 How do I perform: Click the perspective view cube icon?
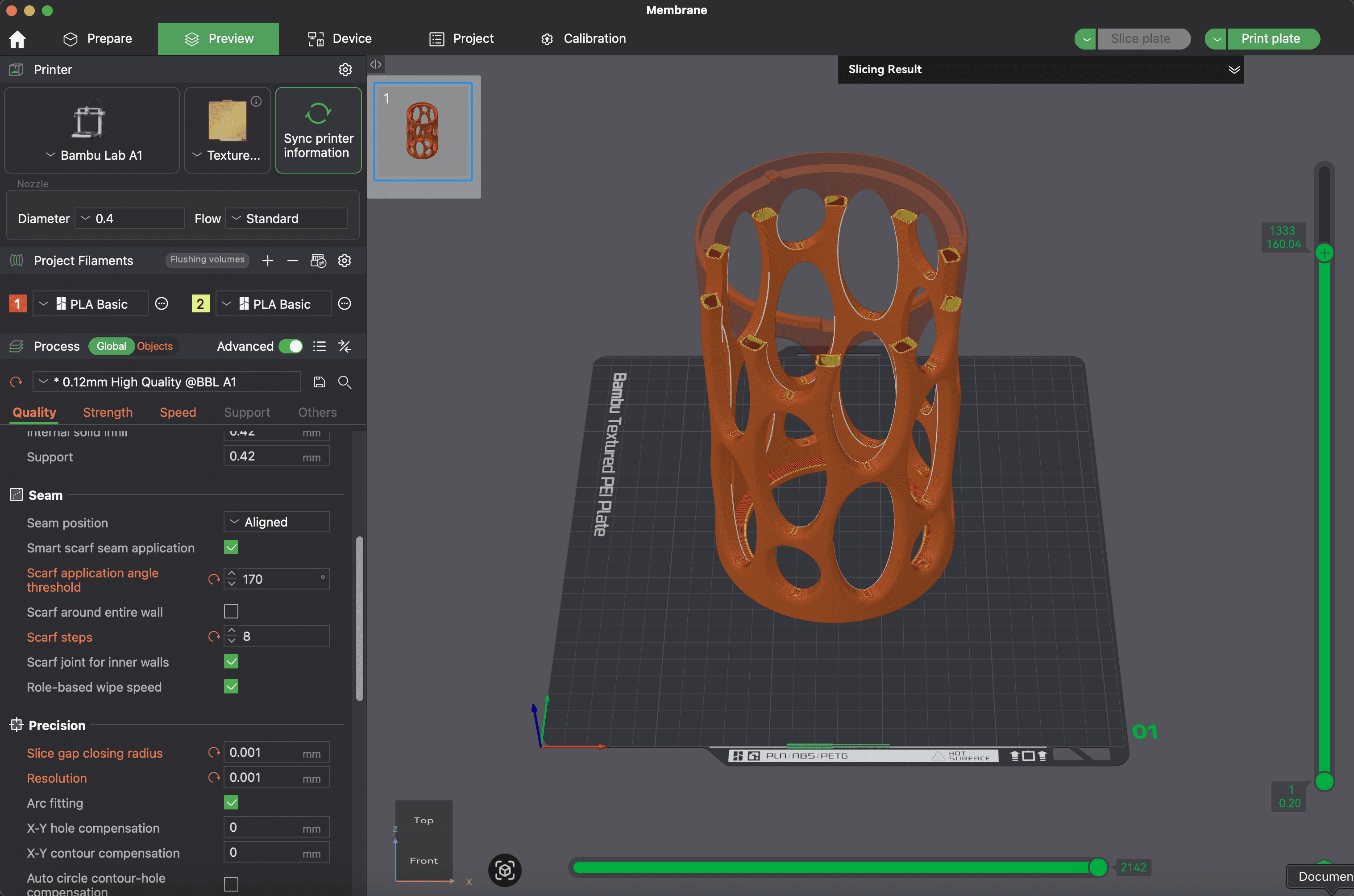click(x=505, y=870)
